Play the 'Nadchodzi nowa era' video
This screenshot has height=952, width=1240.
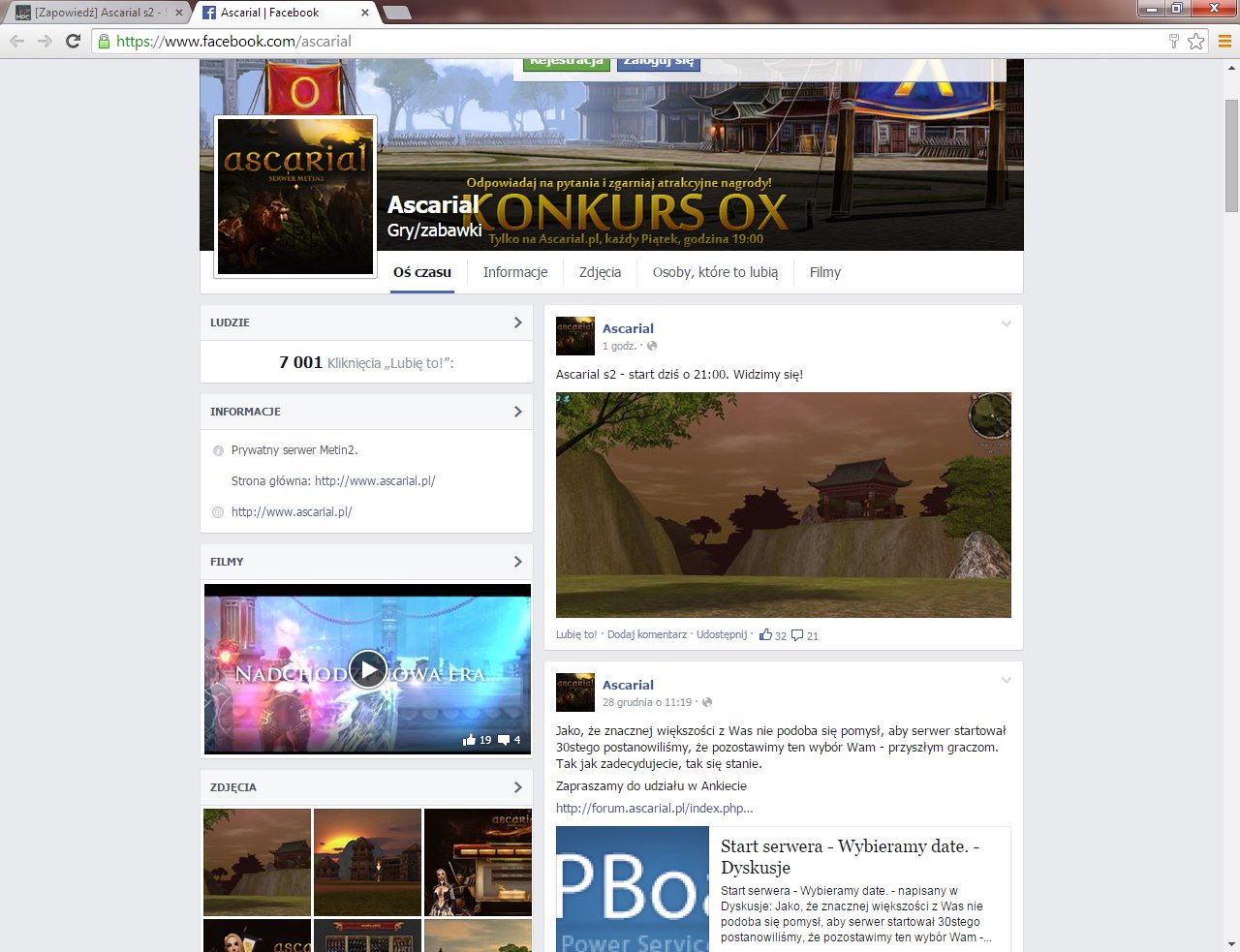367,669
